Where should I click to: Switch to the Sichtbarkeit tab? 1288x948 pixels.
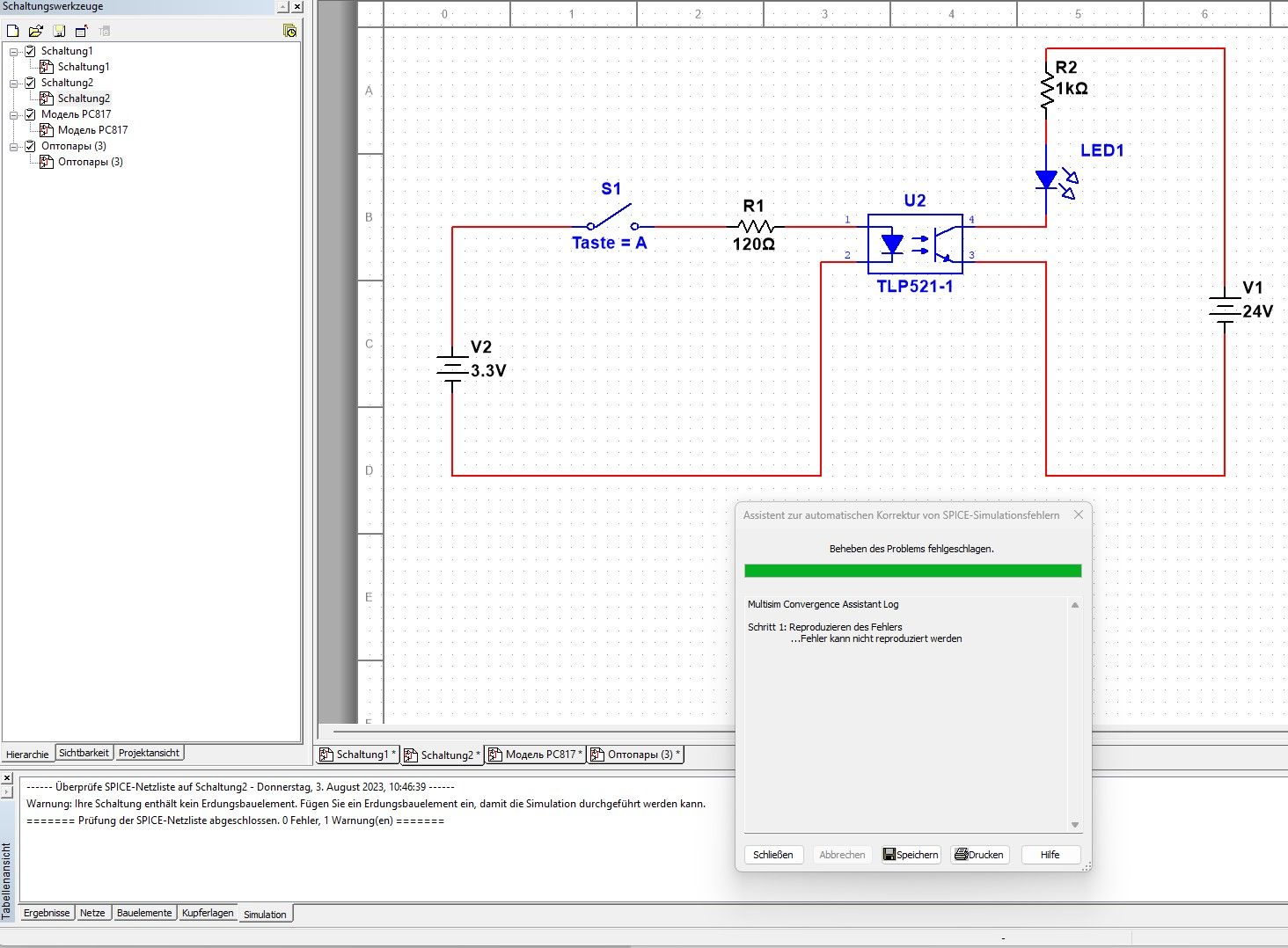click(84, 753)
